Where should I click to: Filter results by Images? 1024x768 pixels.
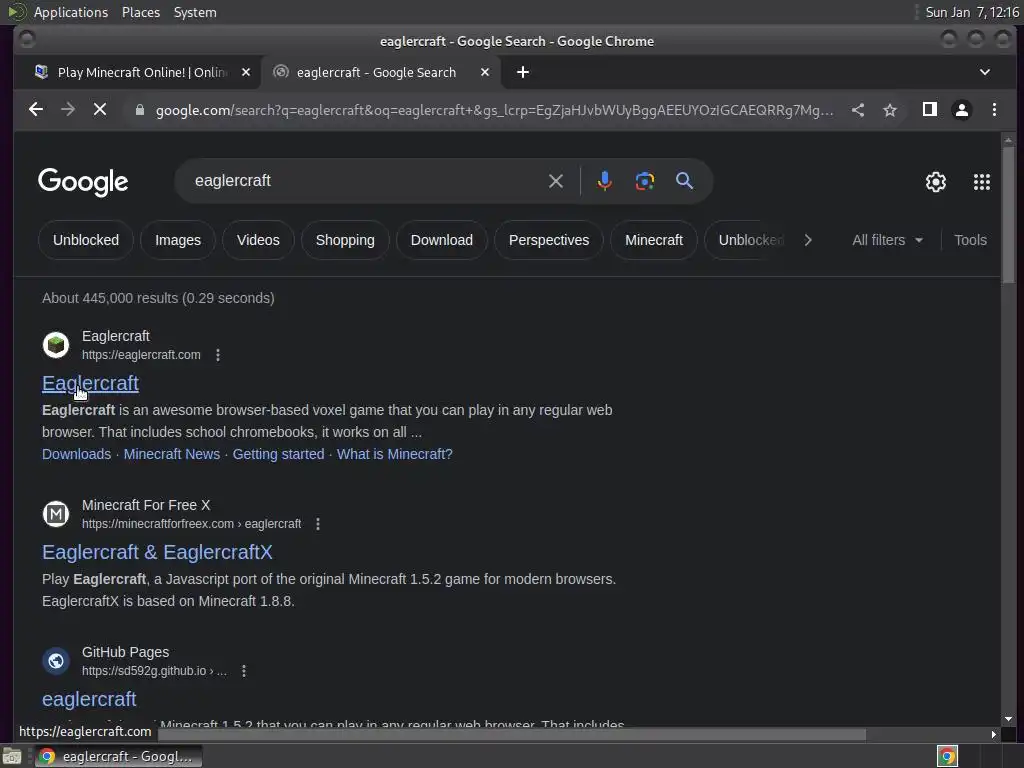(178, 240)
